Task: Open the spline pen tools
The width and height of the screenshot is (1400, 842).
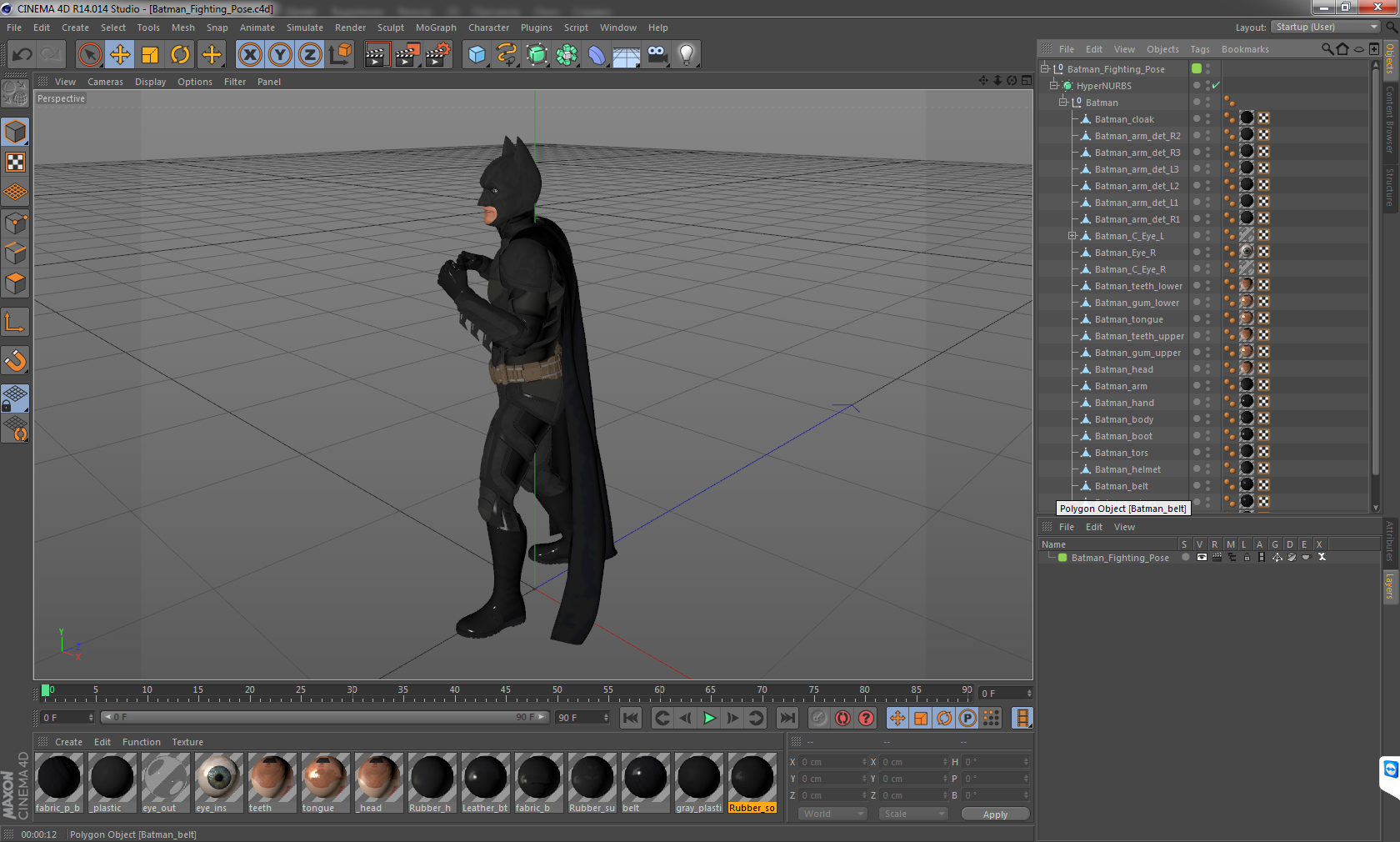Action: (507, 55)
